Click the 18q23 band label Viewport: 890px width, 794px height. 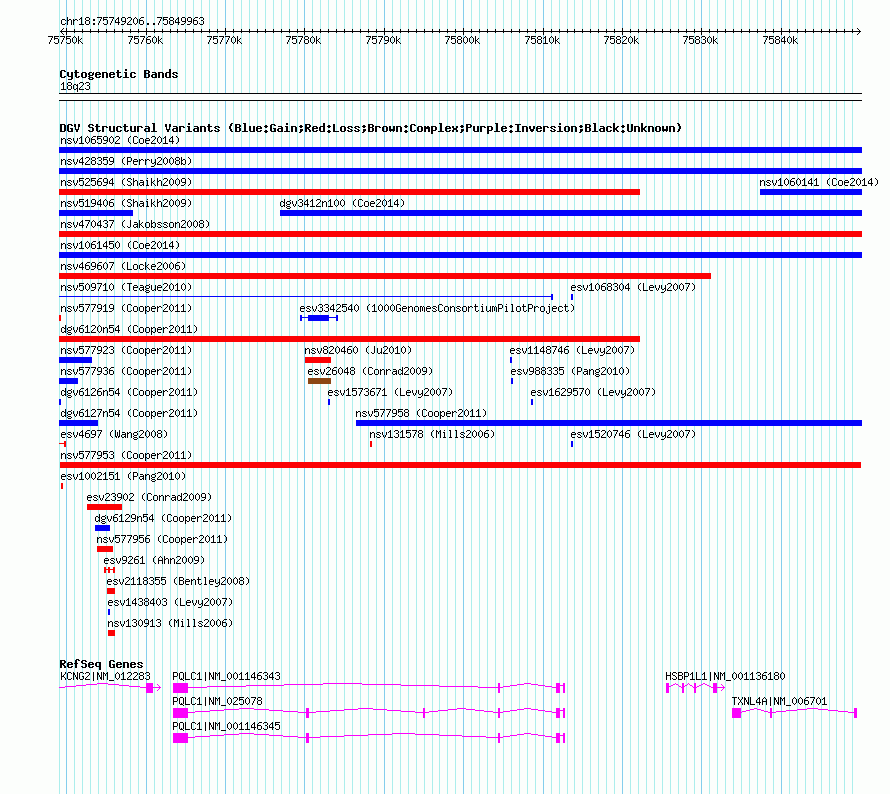coord(75,86)
